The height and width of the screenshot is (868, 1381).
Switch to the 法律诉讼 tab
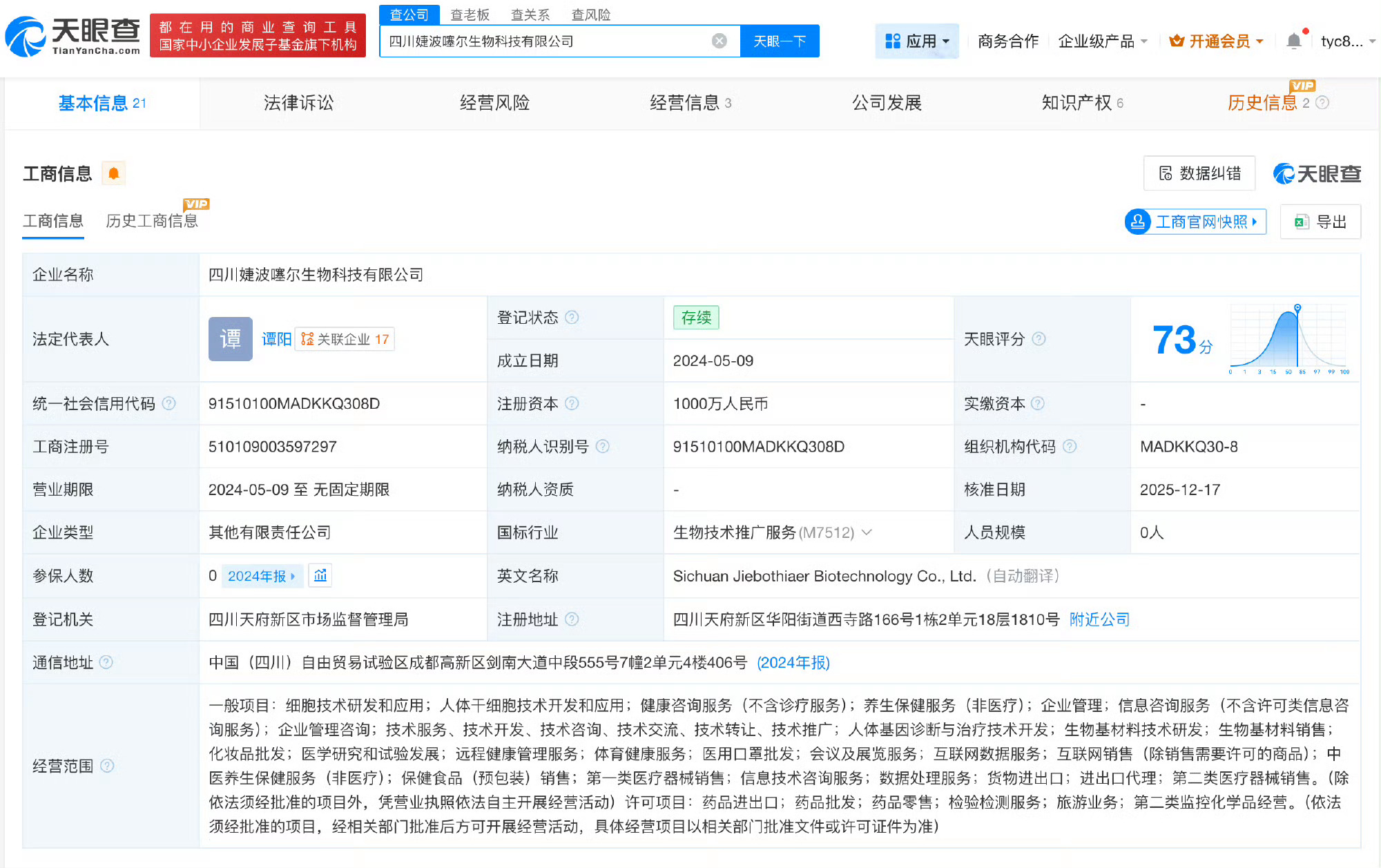[x=298, y=102]
